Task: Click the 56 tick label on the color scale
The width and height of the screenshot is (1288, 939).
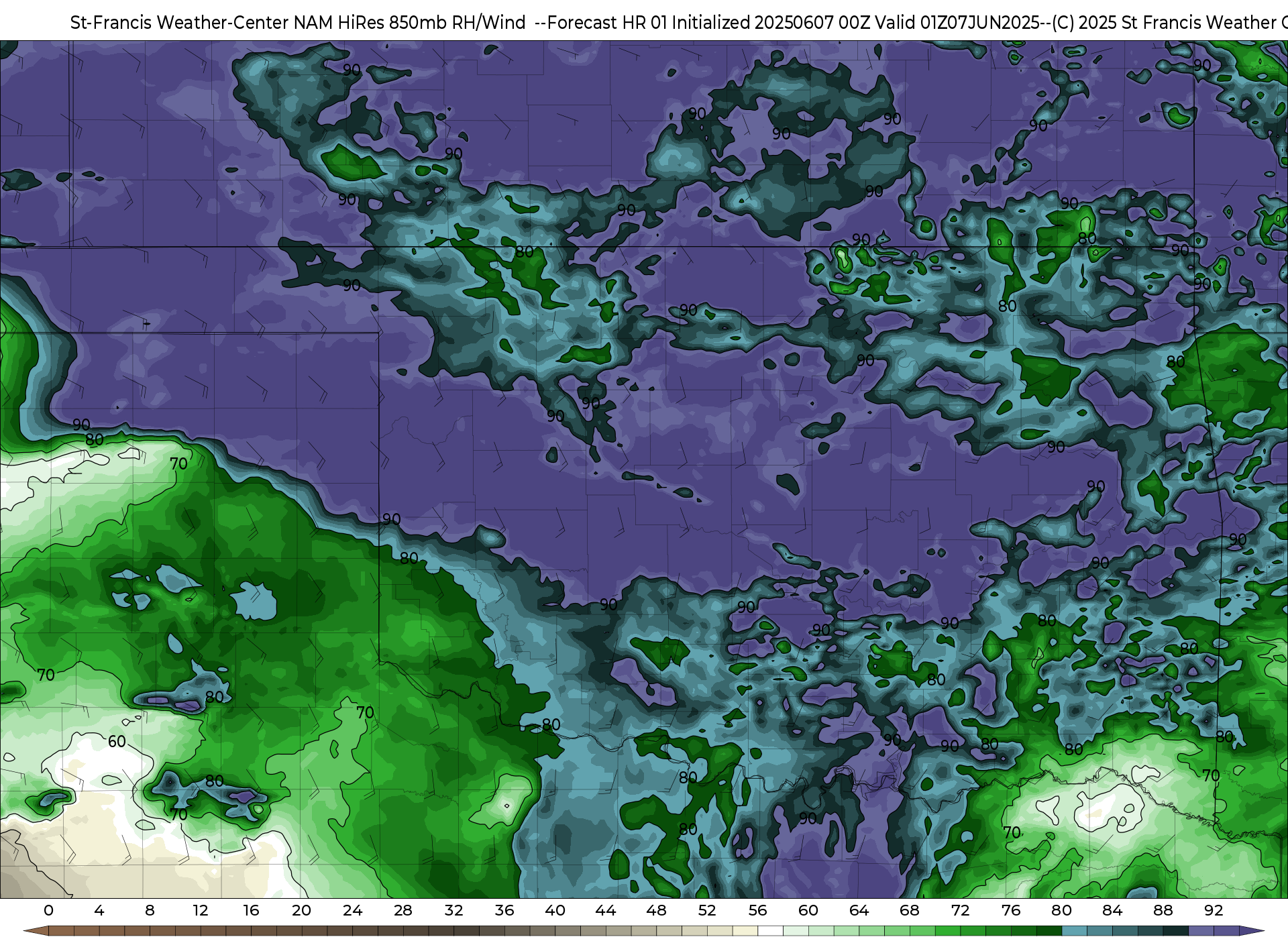Action: tap(757, 910)
